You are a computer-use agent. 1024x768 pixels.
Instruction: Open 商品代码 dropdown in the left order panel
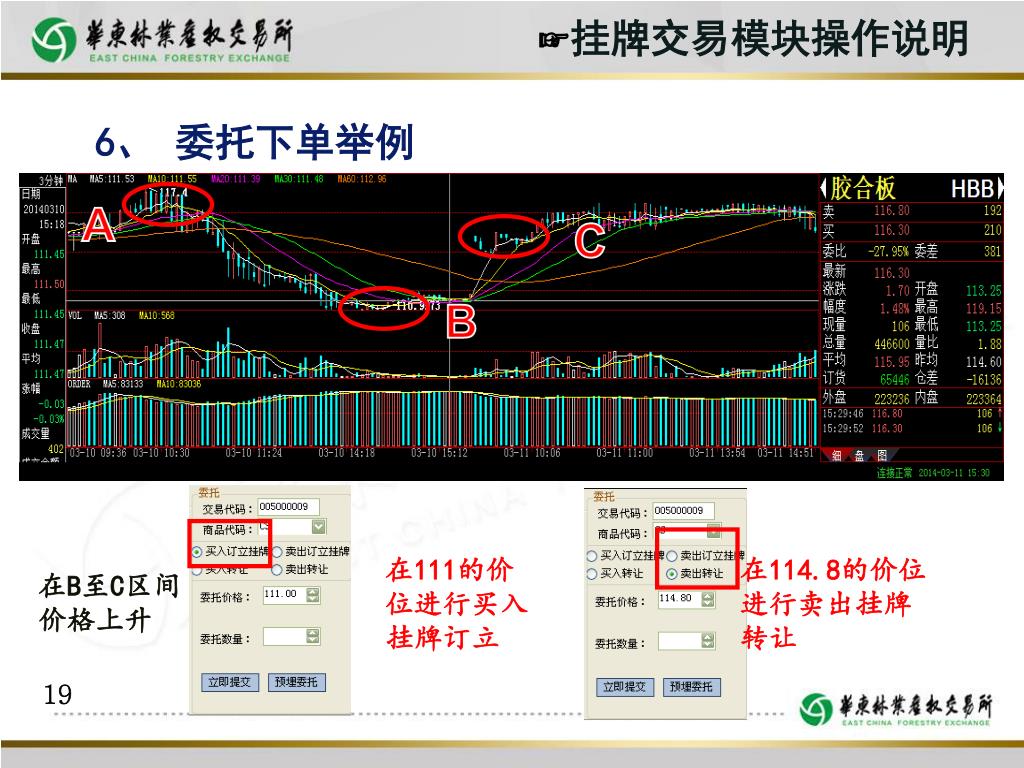coord(319,527)
